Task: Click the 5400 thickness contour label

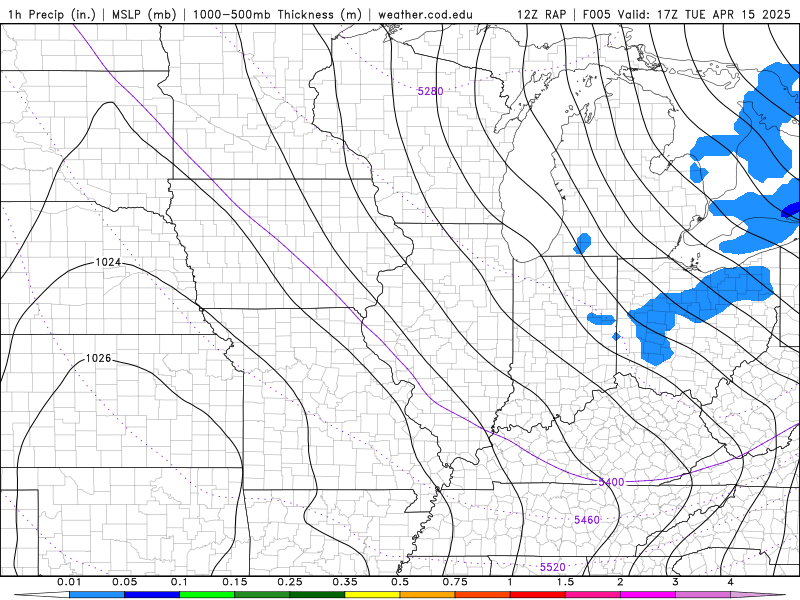Action: [x=611, y=482]
